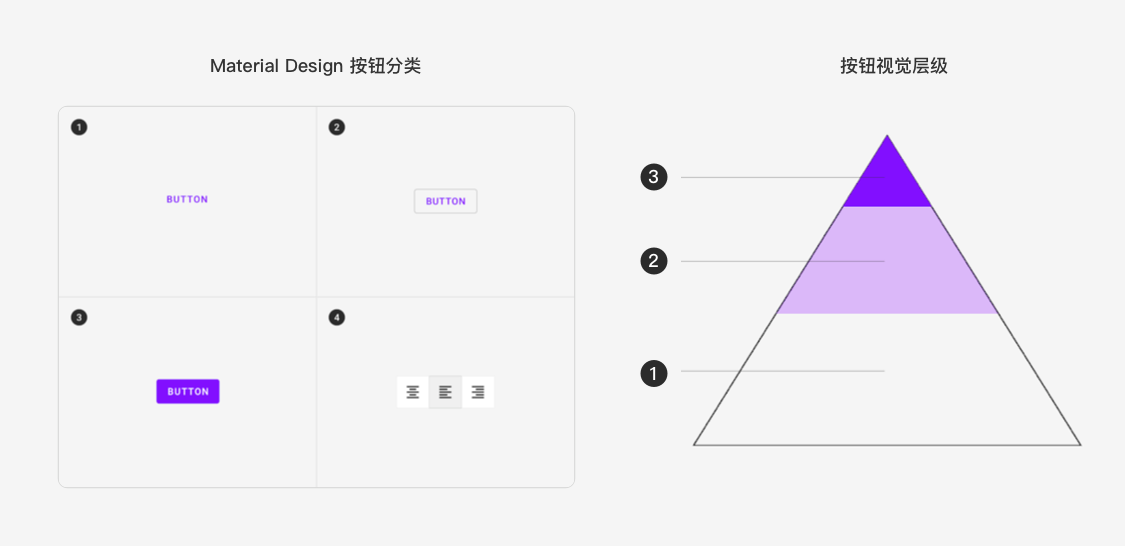Select the right align toggle icon
This screenshot has height=546, width=1125.
[x=478, y=392]
